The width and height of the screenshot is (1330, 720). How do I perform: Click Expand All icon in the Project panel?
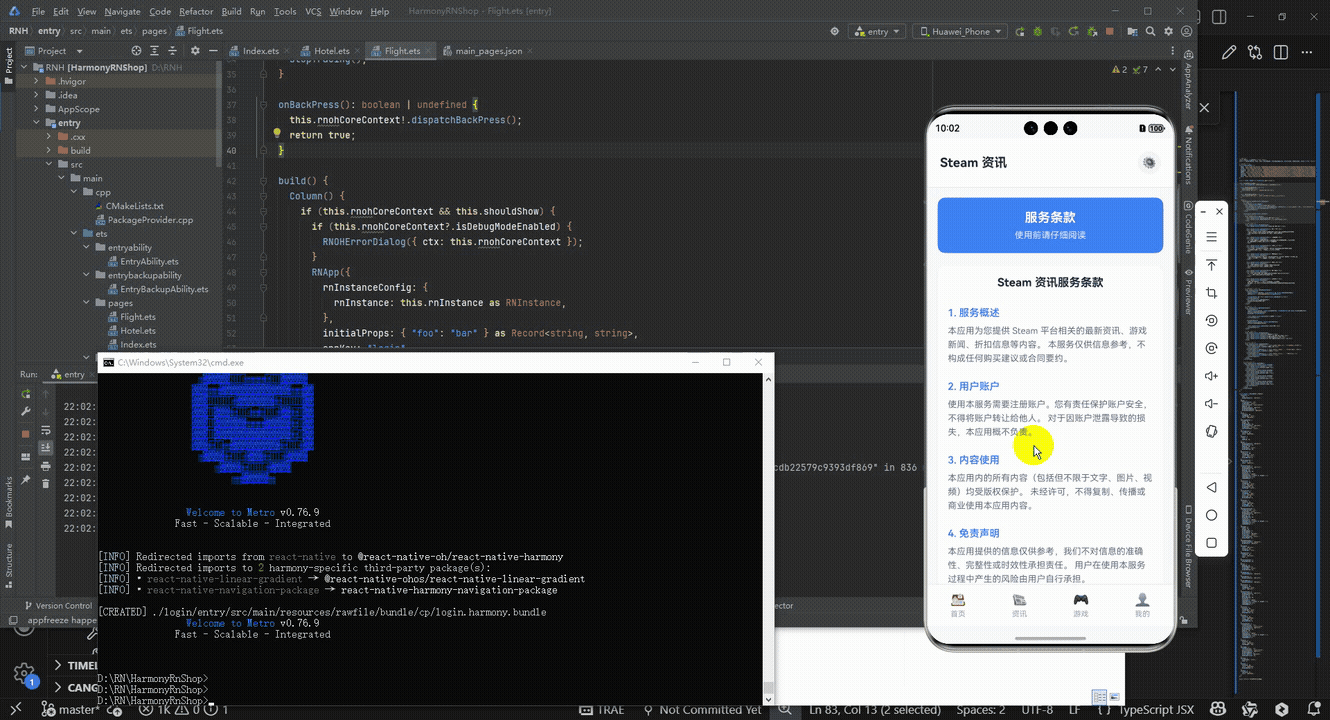point(154,51)
